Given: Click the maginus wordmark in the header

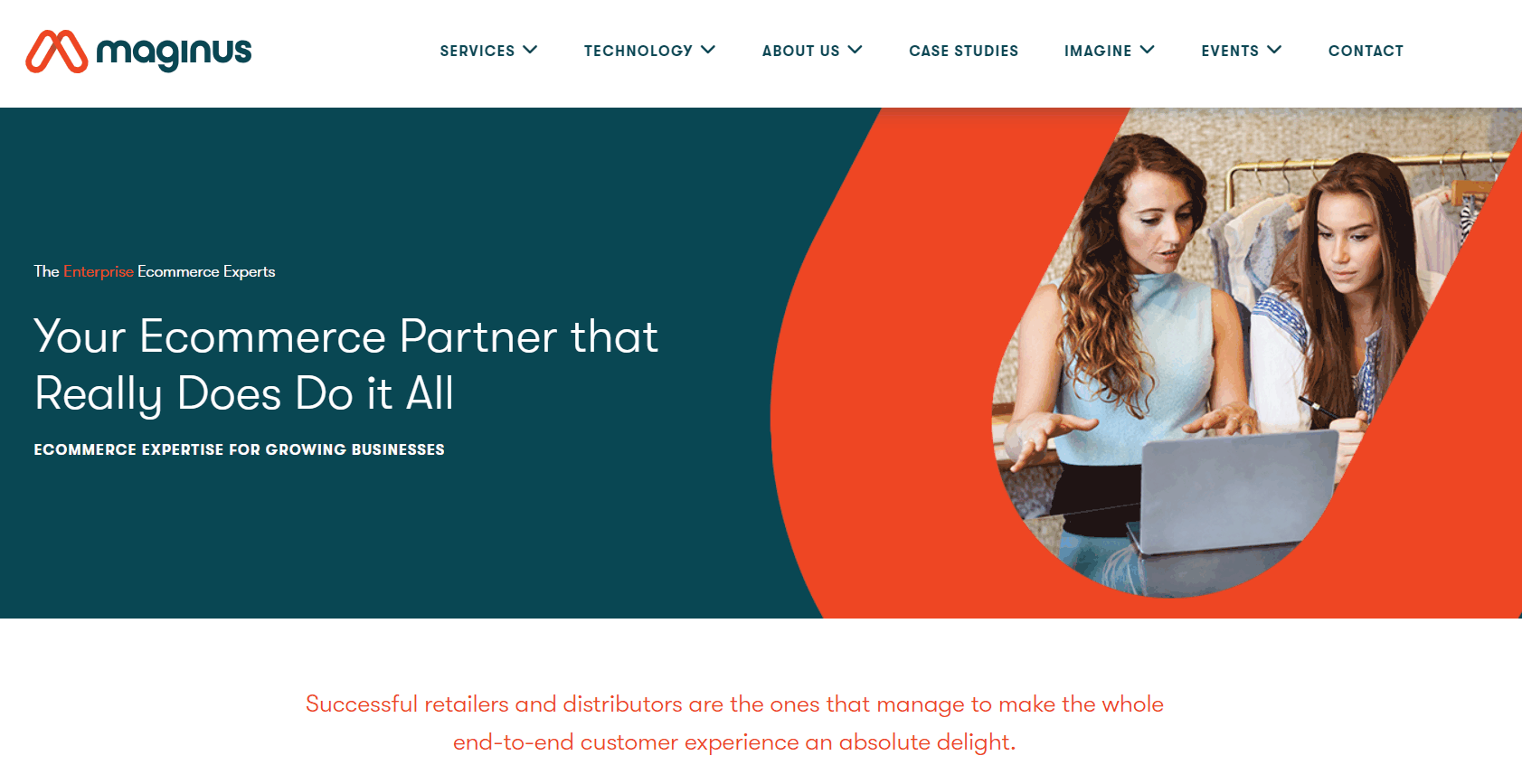Looking at the screenshot, I should point(174,53).
